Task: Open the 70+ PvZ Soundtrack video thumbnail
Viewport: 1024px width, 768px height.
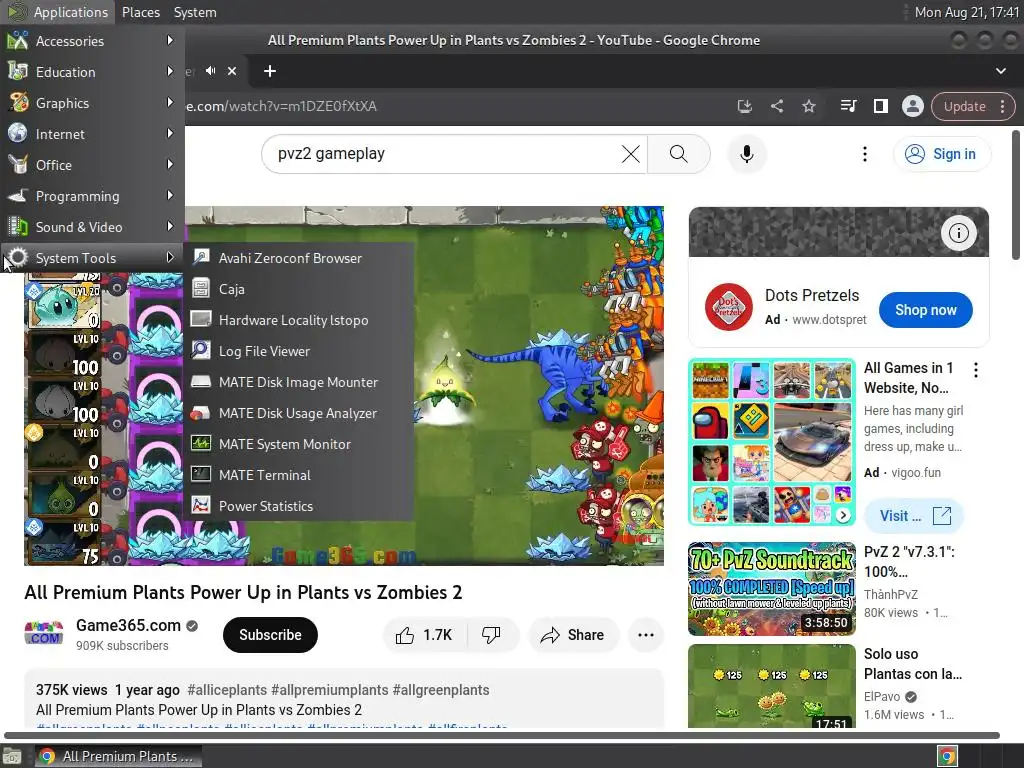Action: coord(771,589)
